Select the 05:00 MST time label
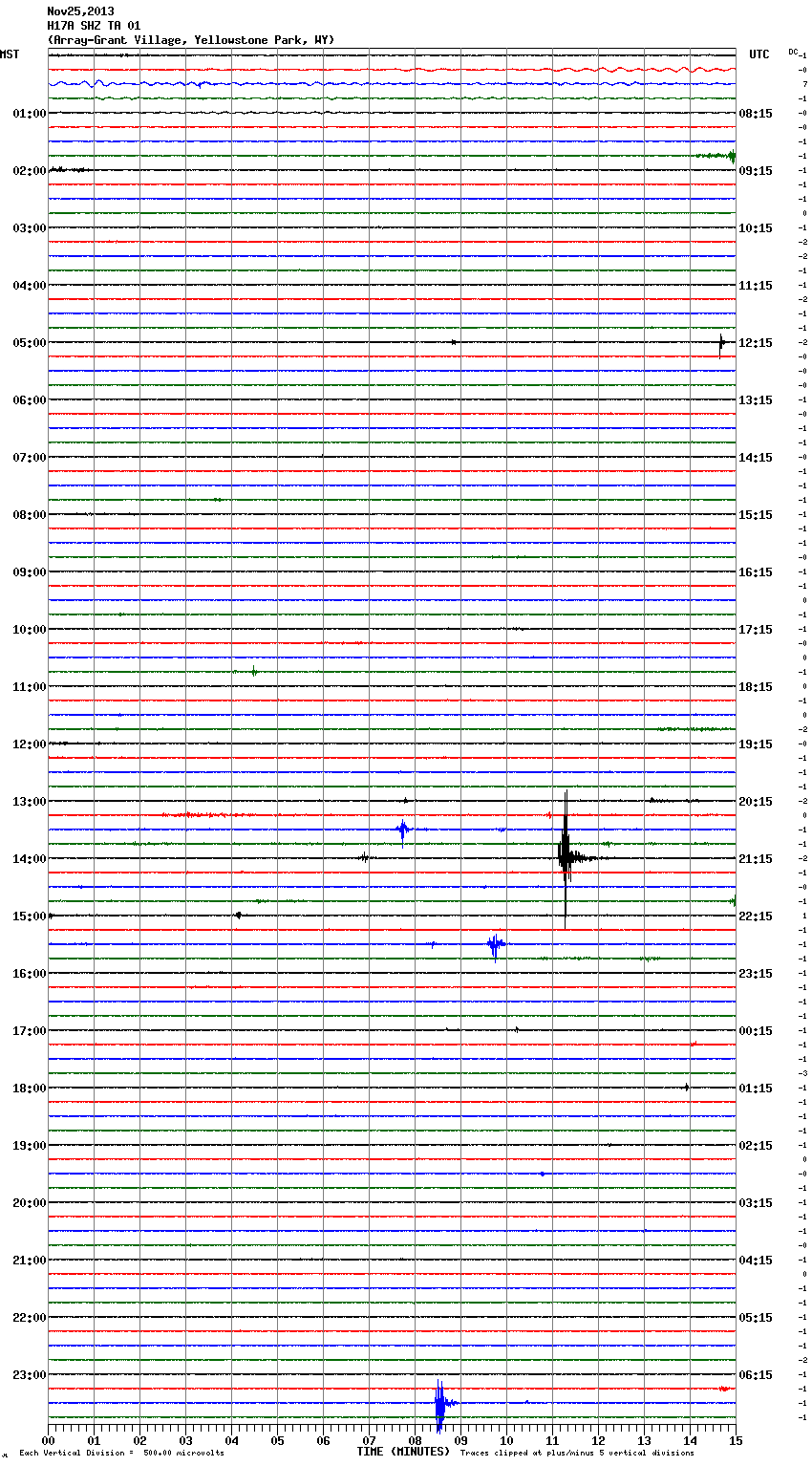Screen dimensions: 812x1466 coord(29,343)
